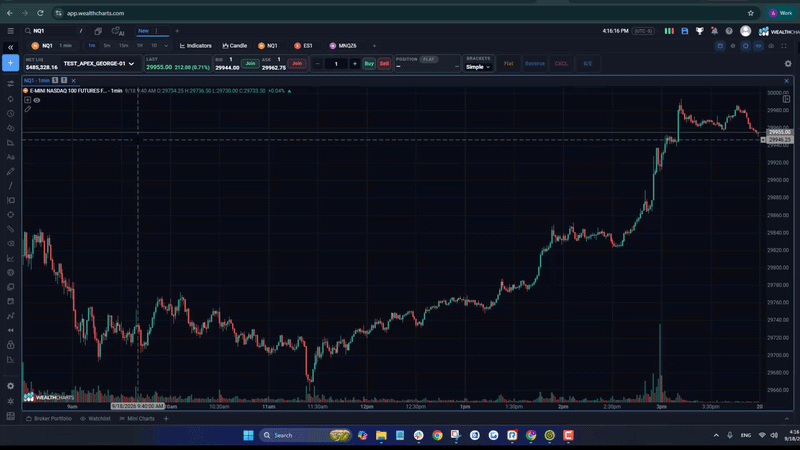The image size is (800, 450).
Task: Open Windows Start menu
Action: 248,435
